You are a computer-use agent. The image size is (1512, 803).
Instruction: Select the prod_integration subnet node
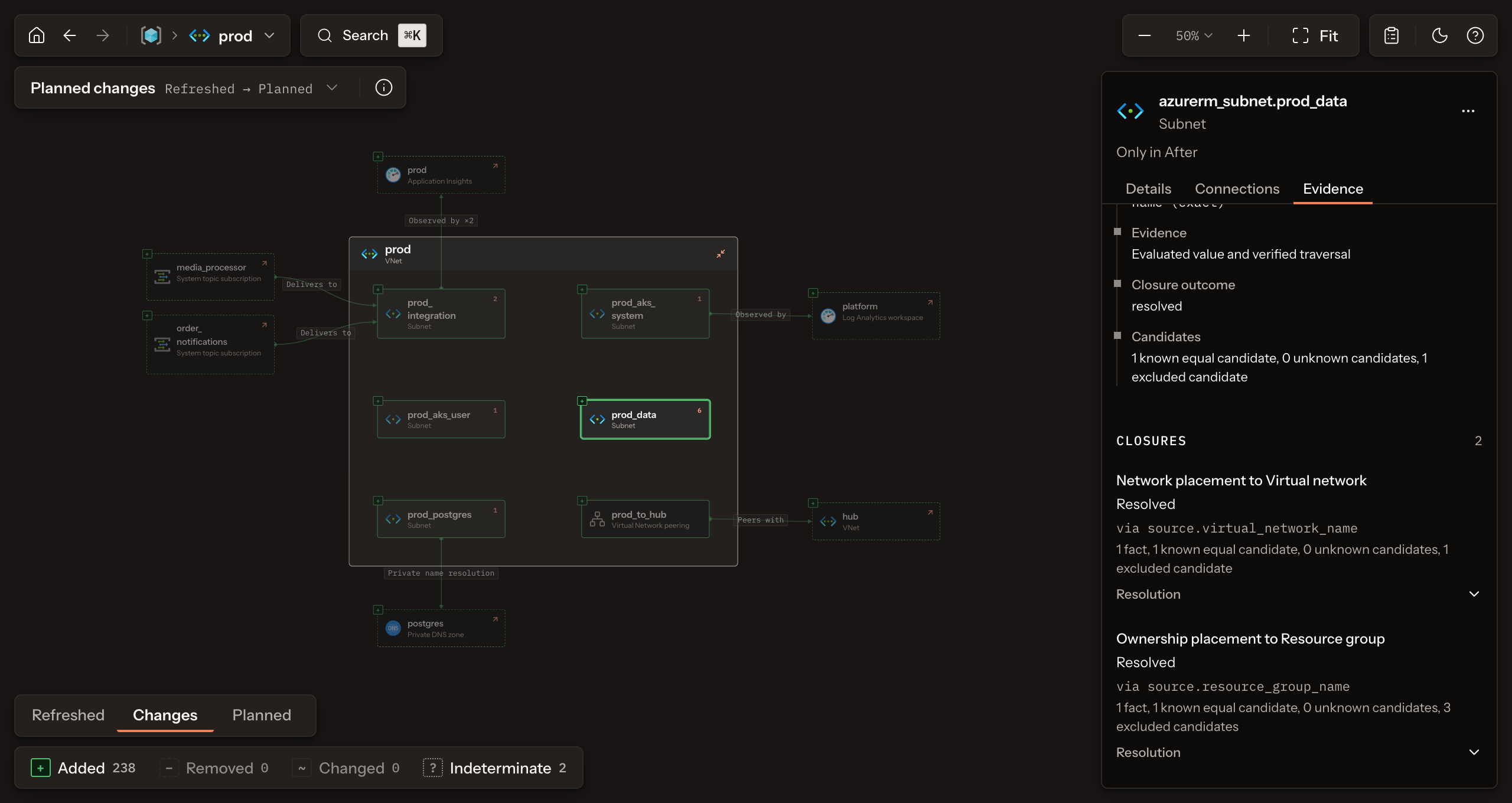[x=441, y=314]
